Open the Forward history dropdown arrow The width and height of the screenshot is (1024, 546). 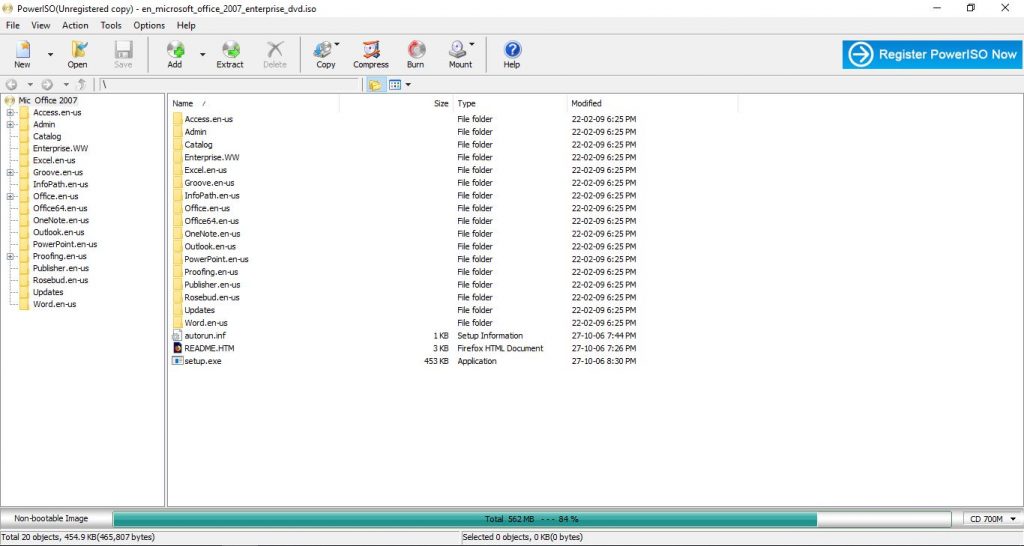point(66,85)
